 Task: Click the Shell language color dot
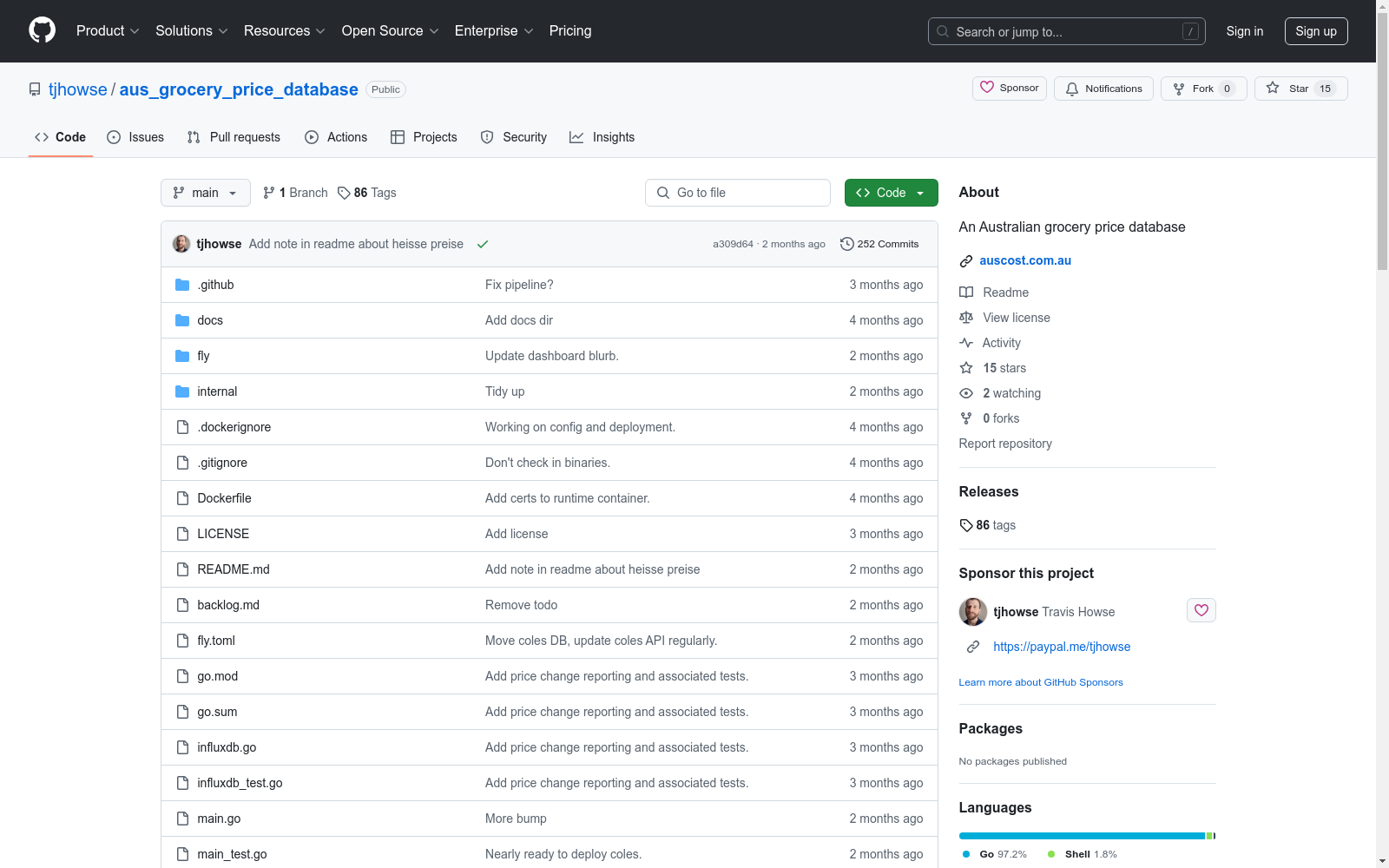[1051, 854]
